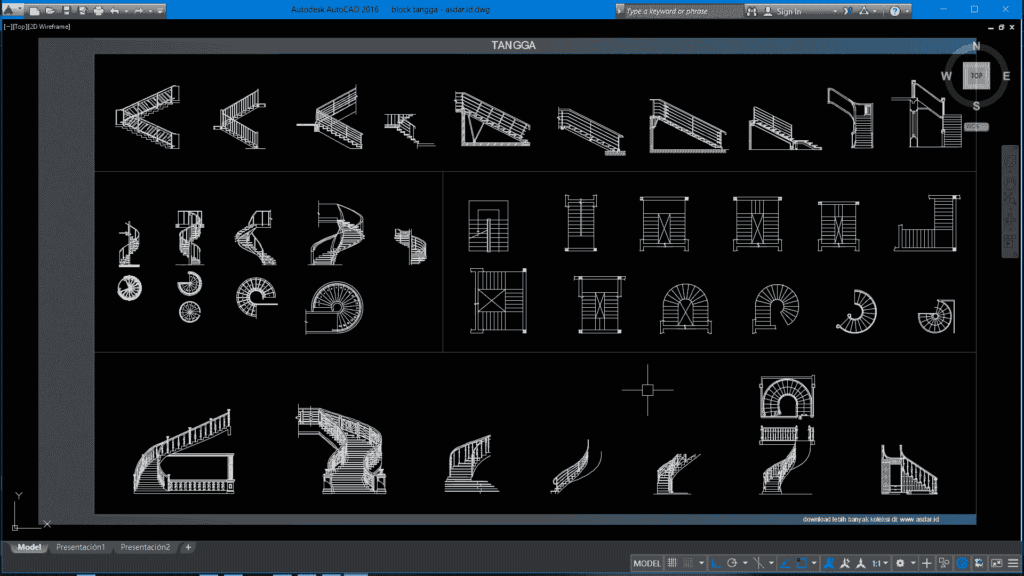Open the isometric drafting dropdown arrow
Viewport: 1024px width, 576px height.
click(771, 563)
